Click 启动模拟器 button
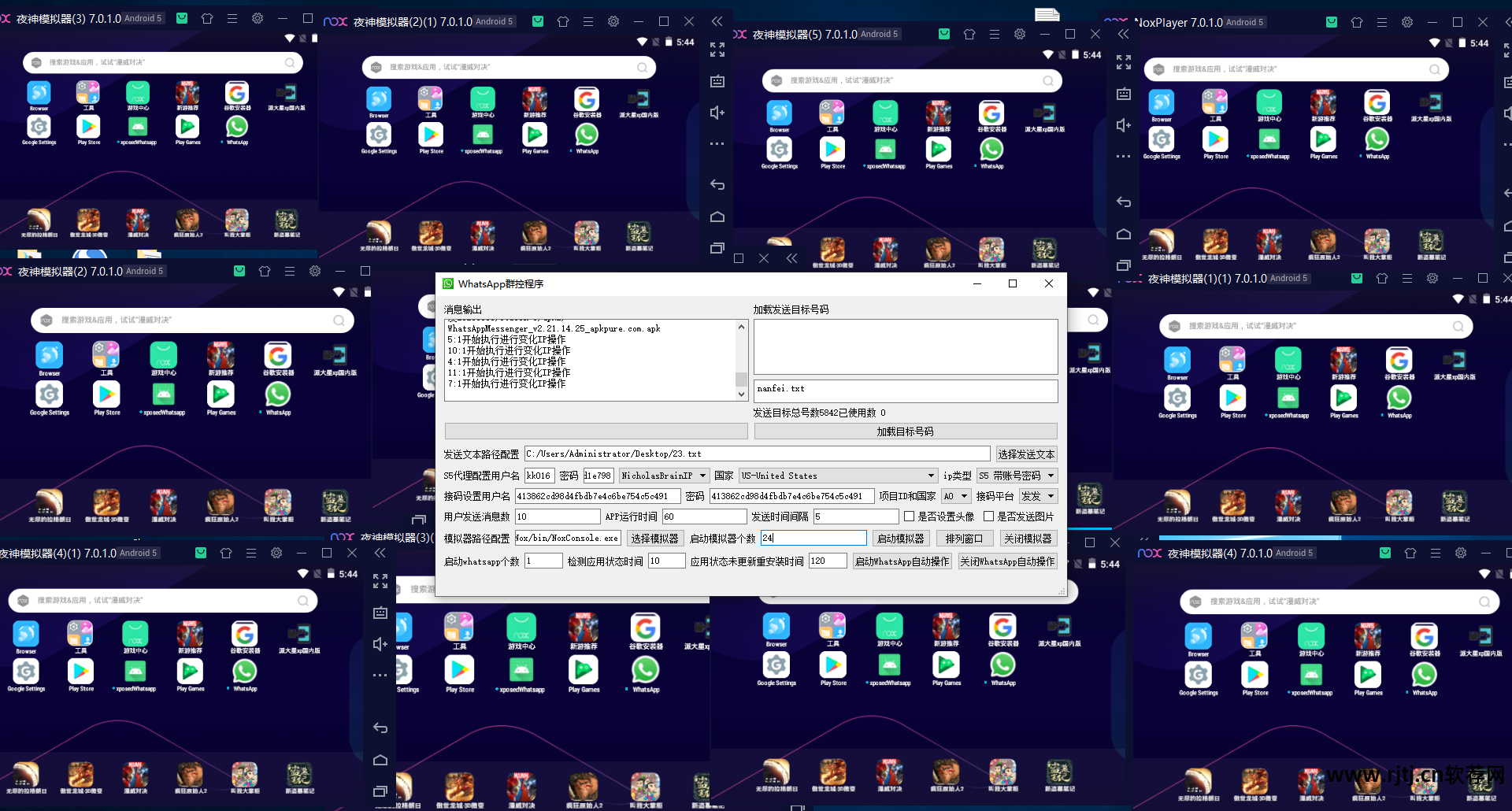Screen dimensions: 1512x811 click(x=901, y=539)
